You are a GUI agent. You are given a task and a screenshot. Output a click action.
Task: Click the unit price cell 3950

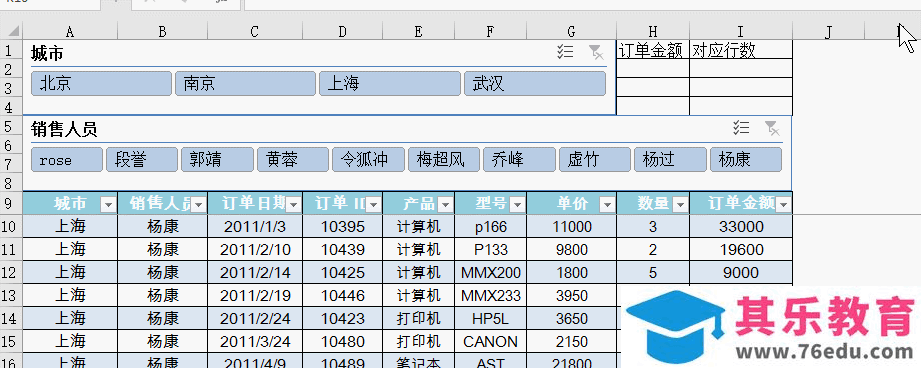[x=572, y=295]
